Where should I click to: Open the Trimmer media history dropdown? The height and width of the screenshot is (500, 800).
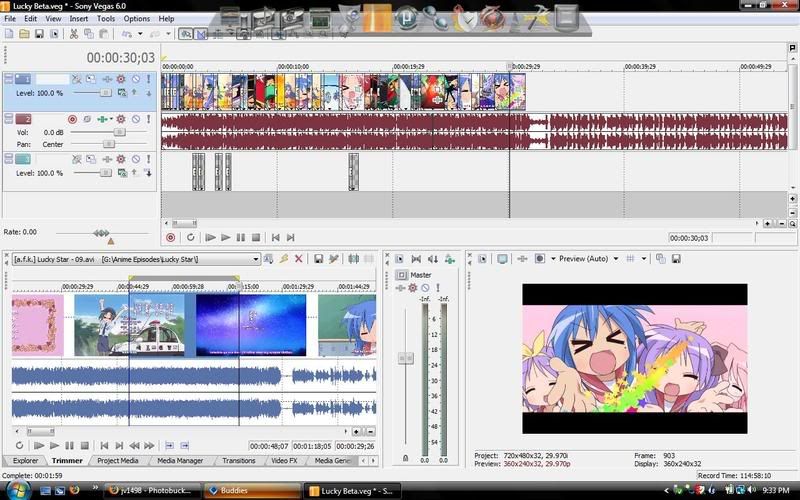pos(256,259)
